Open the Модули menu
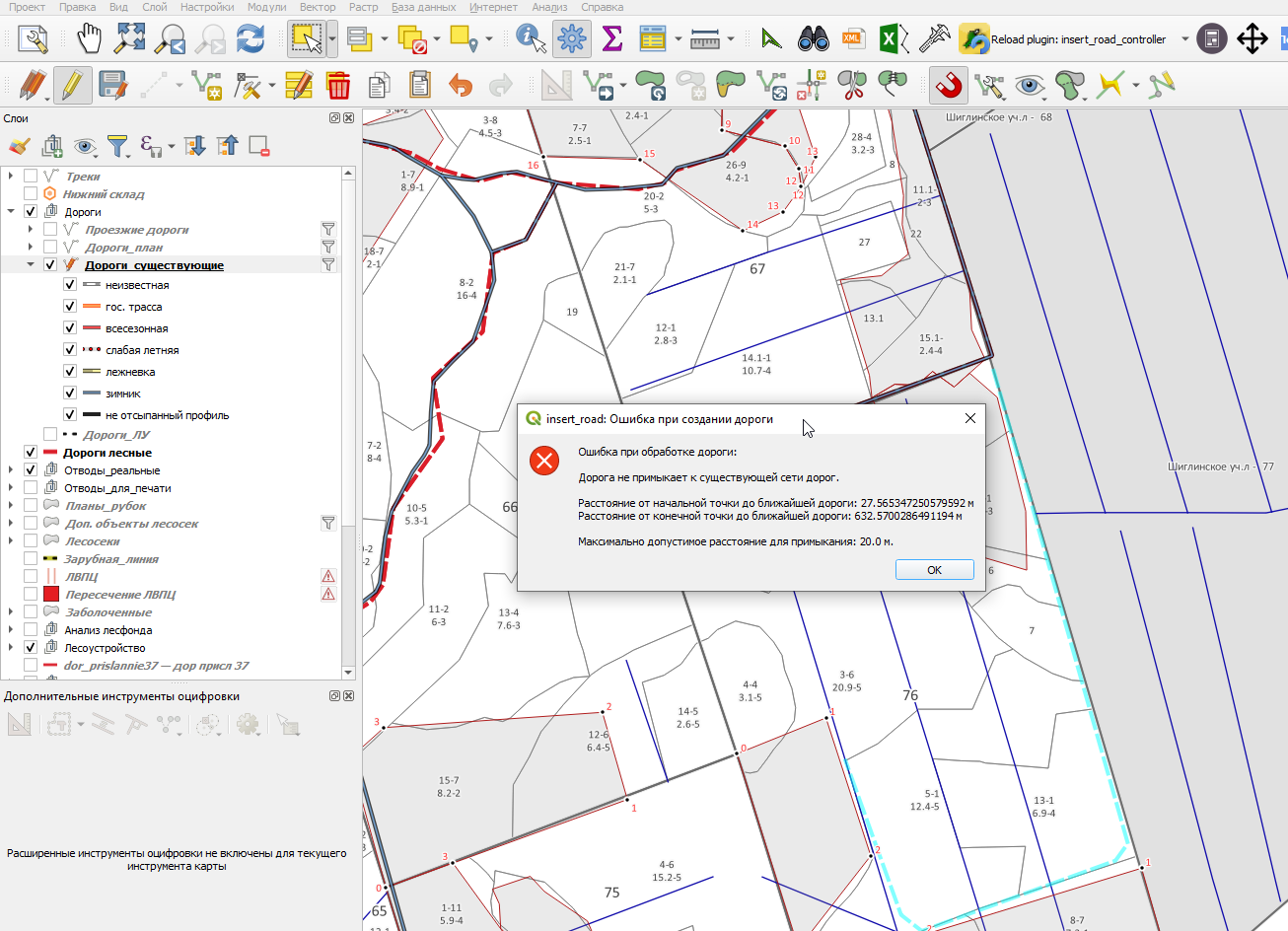Viewport: 1288px width, 931px height. (267, 7)
